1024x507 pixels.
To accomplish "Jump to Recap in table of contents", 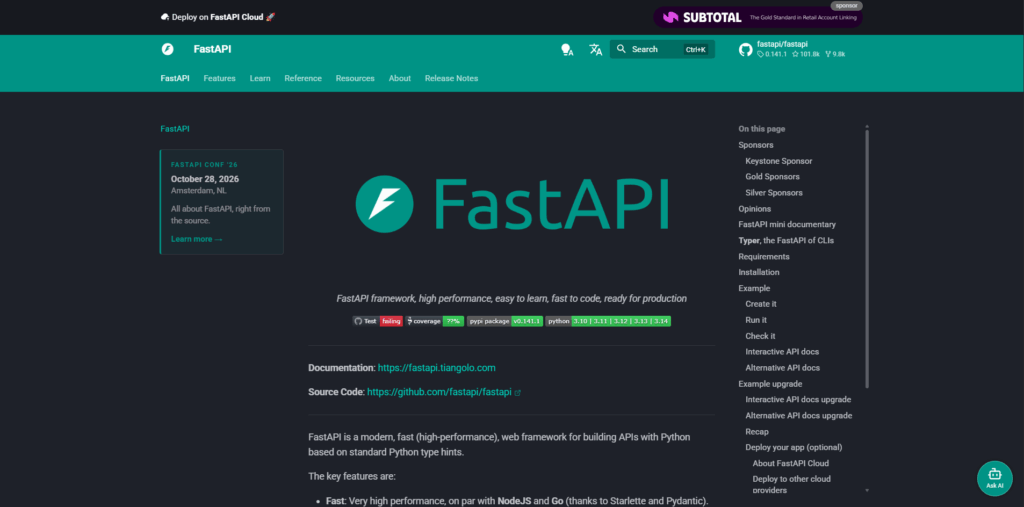I will 757,432.
